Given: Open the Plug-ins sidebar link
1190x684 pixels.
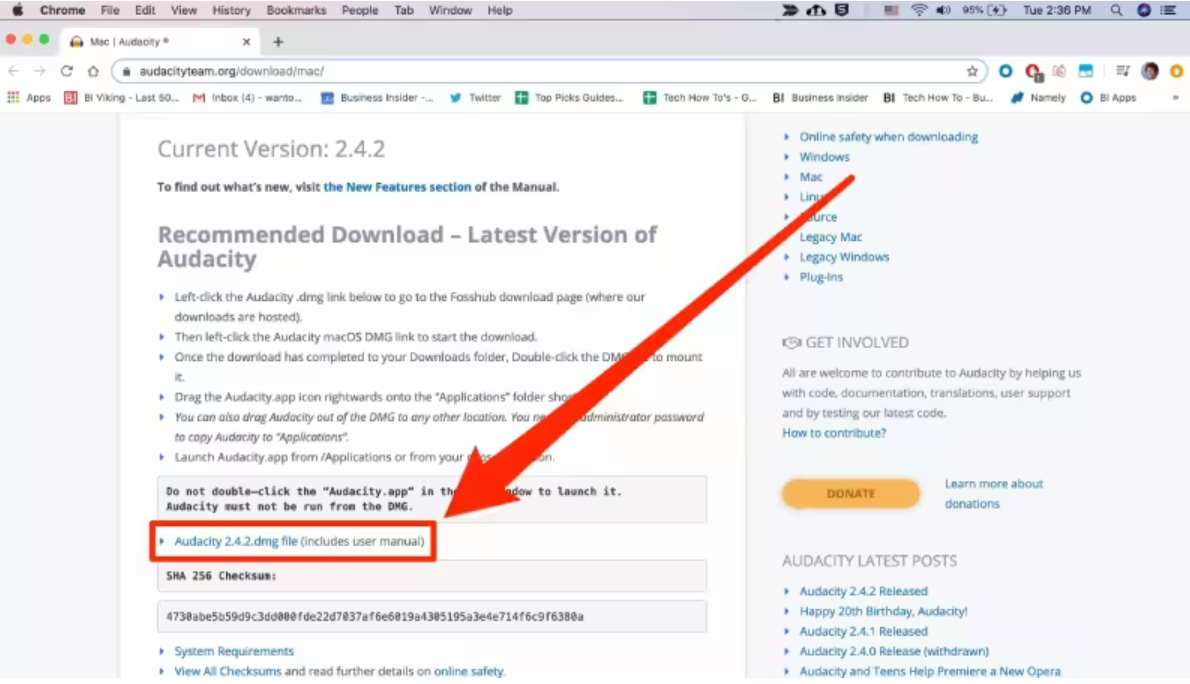Looking at the screenshot, I should pyautogui.click(x=821, y=277).
